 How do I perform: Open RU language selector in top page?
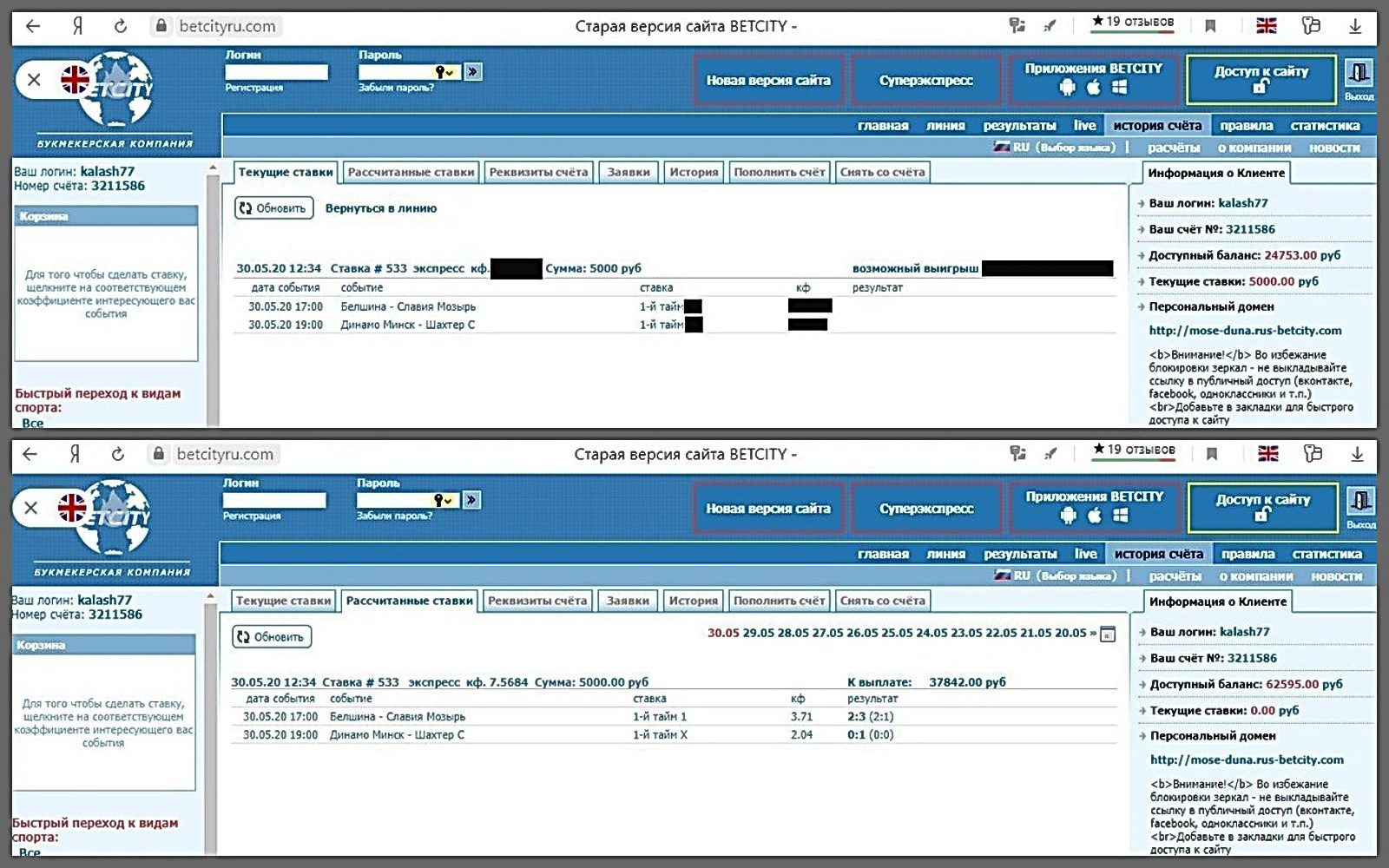pos(1056,148)
